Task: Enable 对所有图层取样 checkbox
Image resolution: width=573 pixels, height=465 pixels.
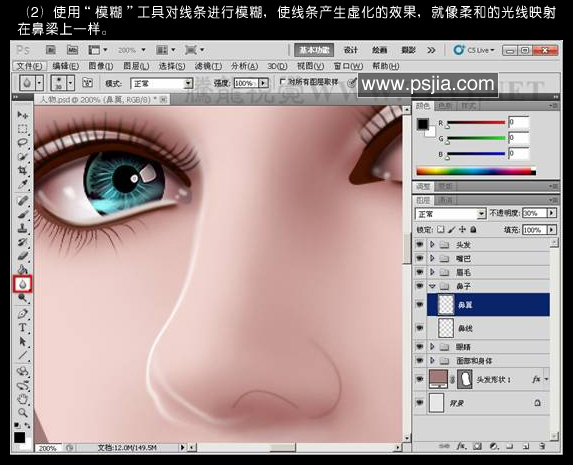Action: point(282,82)
